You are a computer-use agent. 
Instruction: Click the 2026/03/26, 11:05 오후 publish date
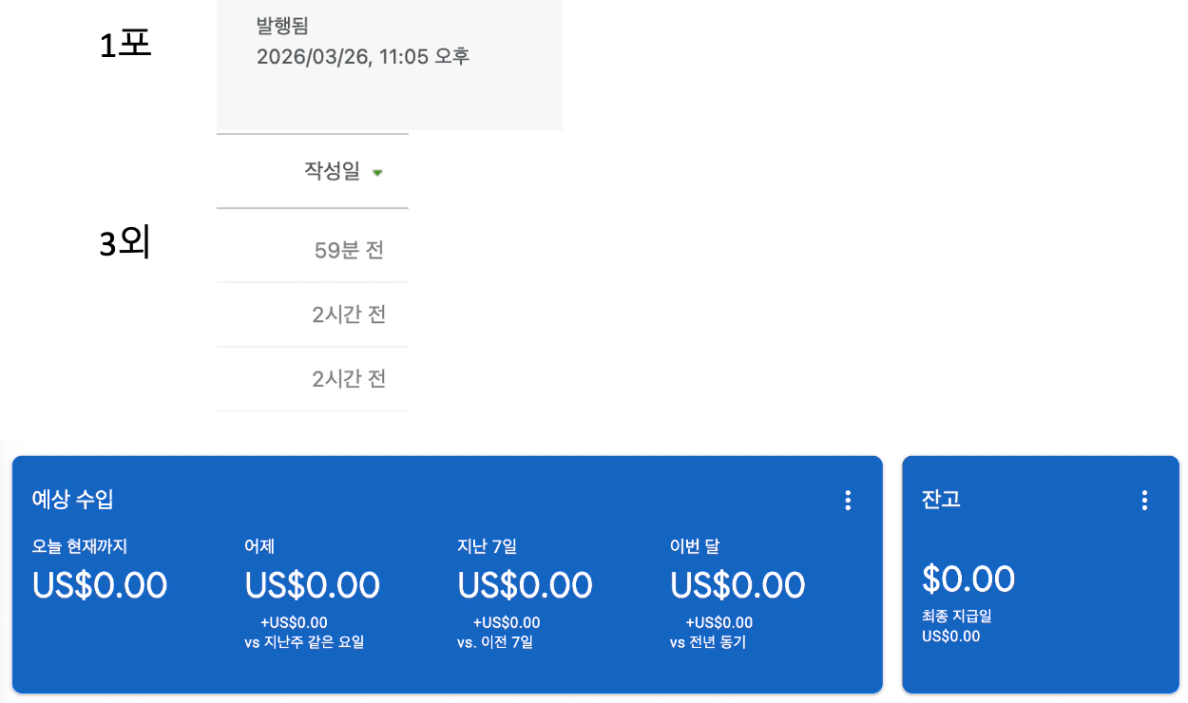click(x=362, y=56)
